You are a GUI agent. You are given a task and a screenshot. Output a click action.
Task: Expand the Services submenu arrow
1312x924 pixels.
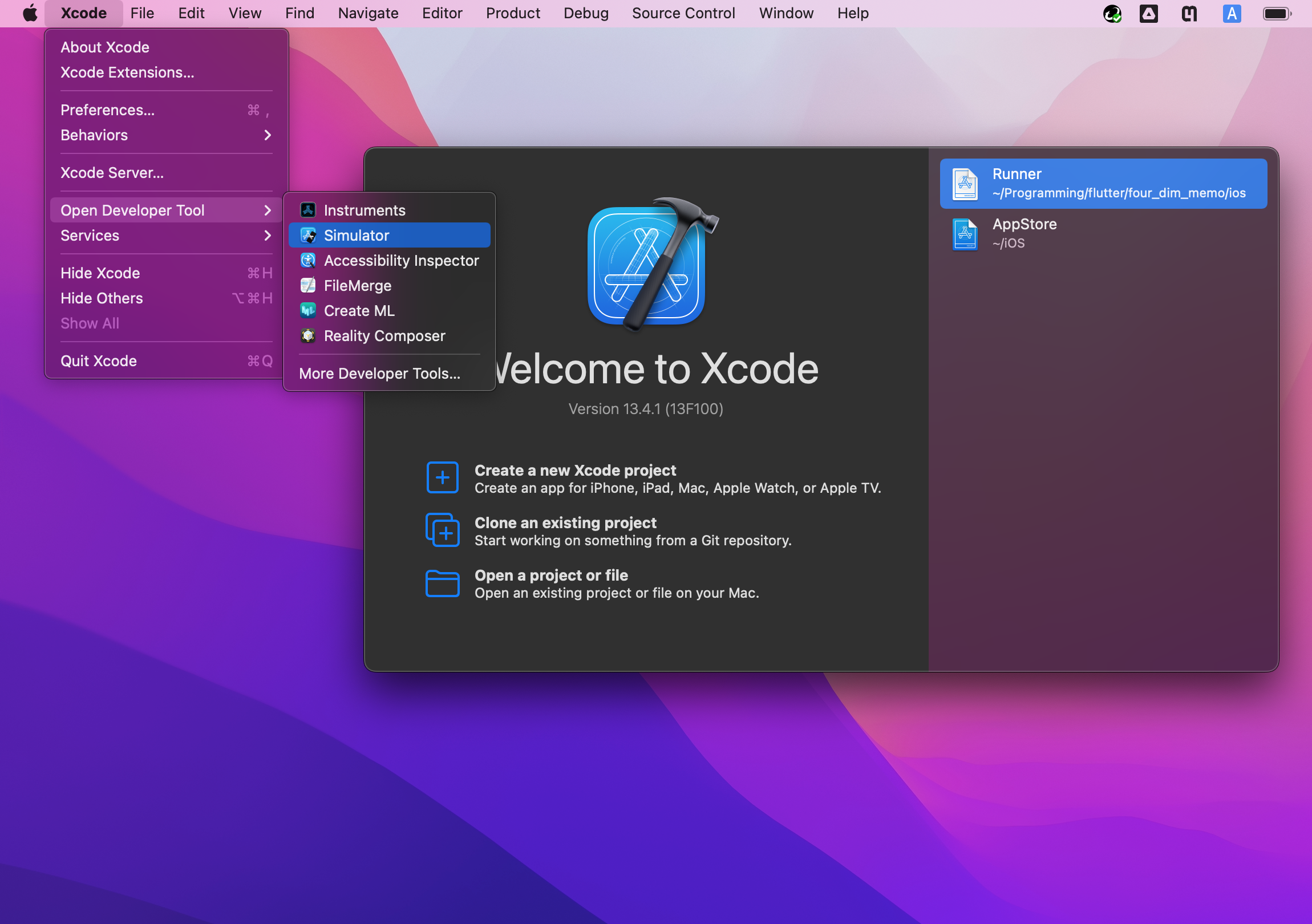tap(268, 236)
